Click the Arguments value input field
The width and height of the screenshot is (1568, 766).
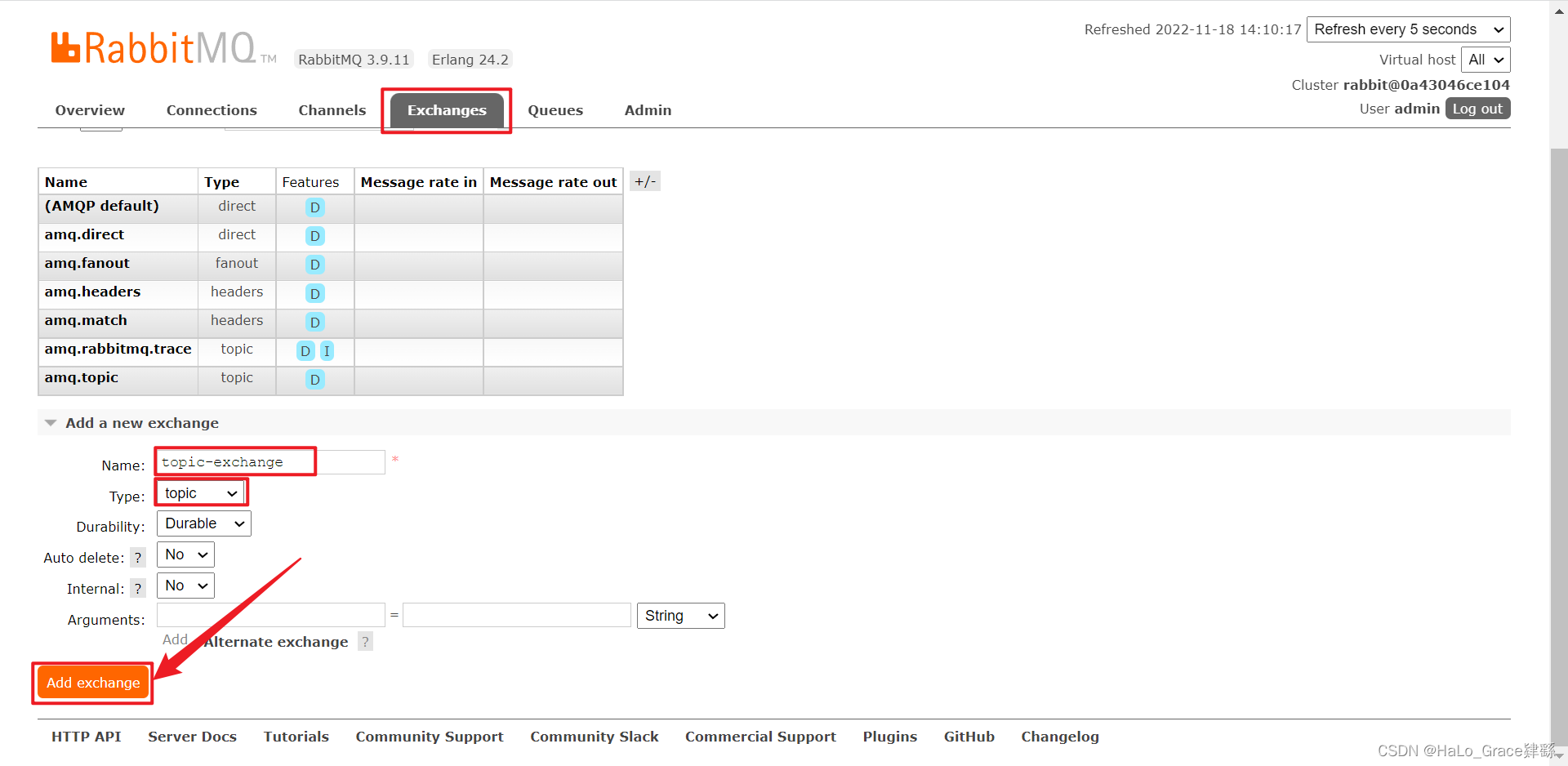click(x=517, y=615)
